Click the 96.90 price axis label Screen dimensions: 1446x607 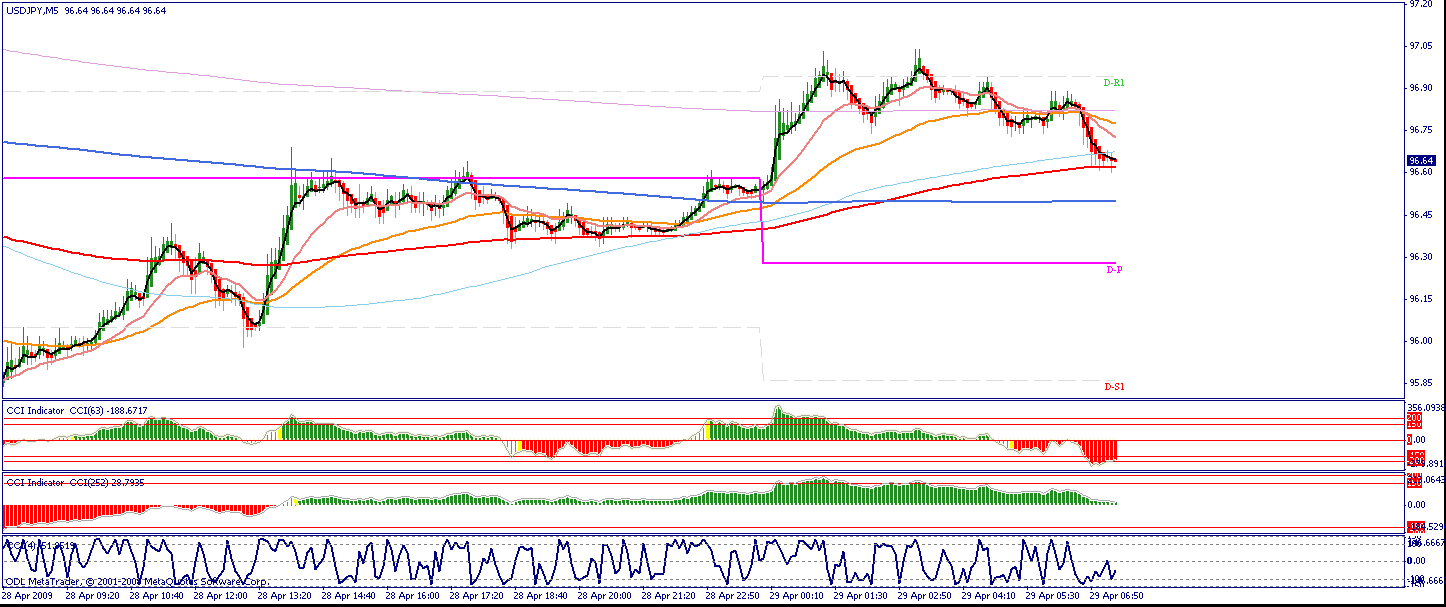click(x=1420, y=88)
